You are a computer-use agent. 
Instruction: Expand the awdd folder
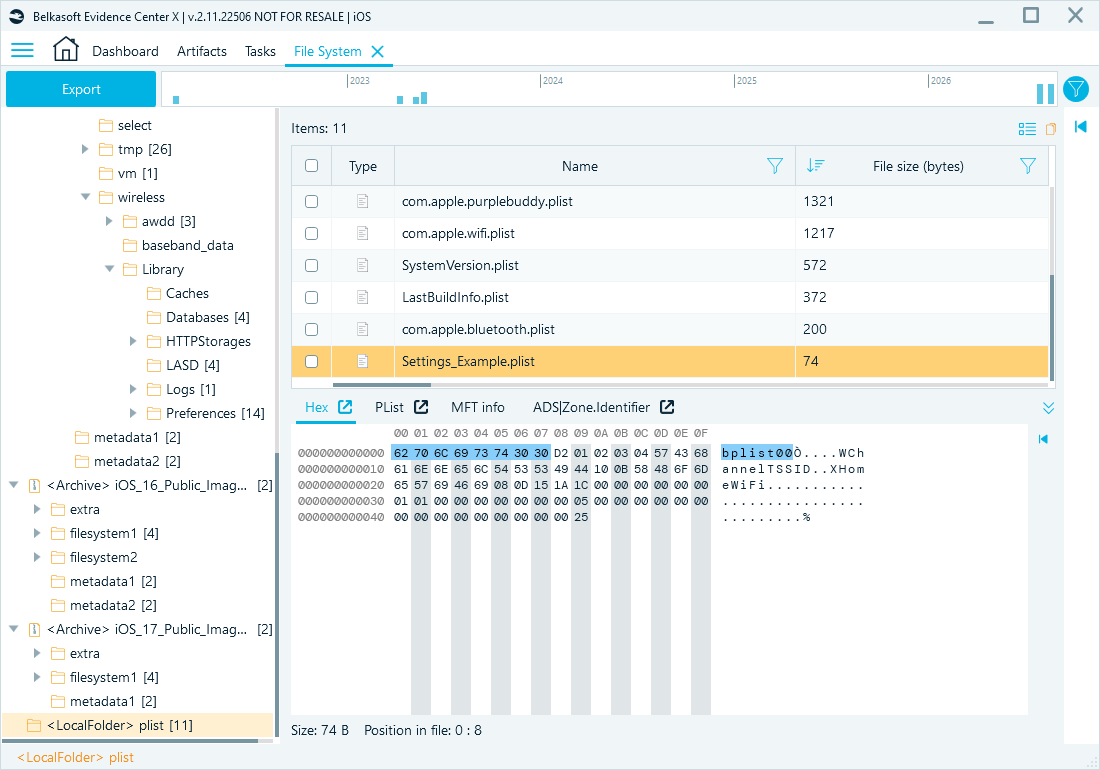point(109,221)
